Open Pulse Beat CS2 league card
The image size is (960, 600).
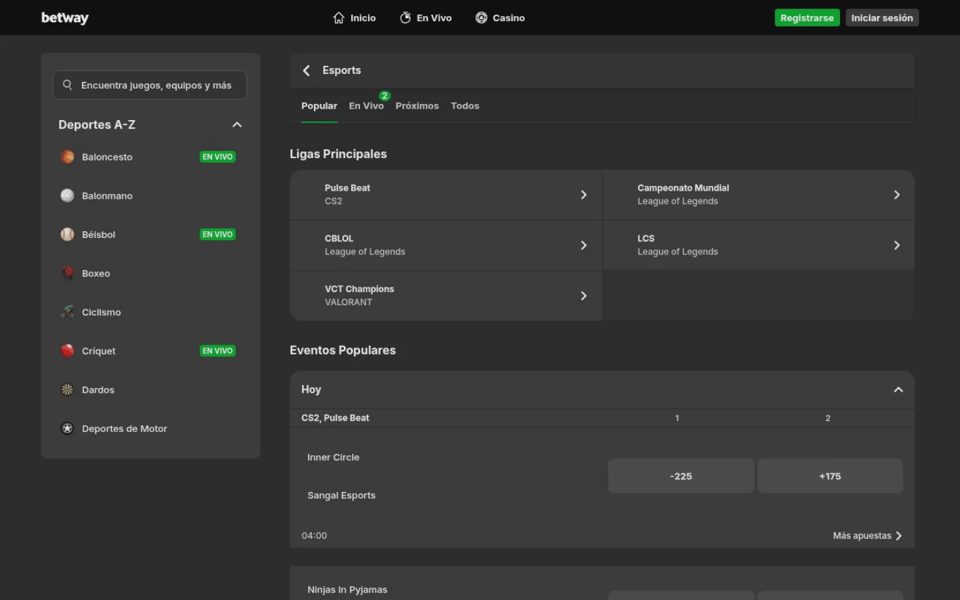click(446, 195)
